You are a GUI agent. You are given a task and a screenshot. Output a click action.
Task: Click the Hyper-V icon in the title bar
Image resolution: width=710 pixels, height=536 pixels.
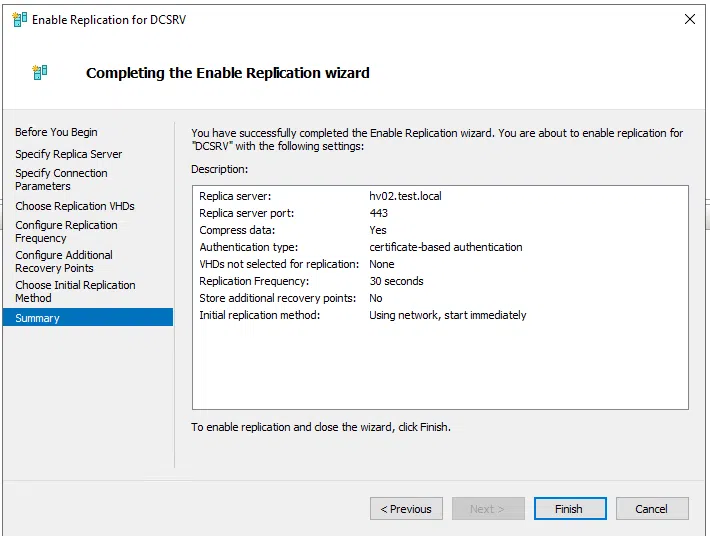(19, 19)
